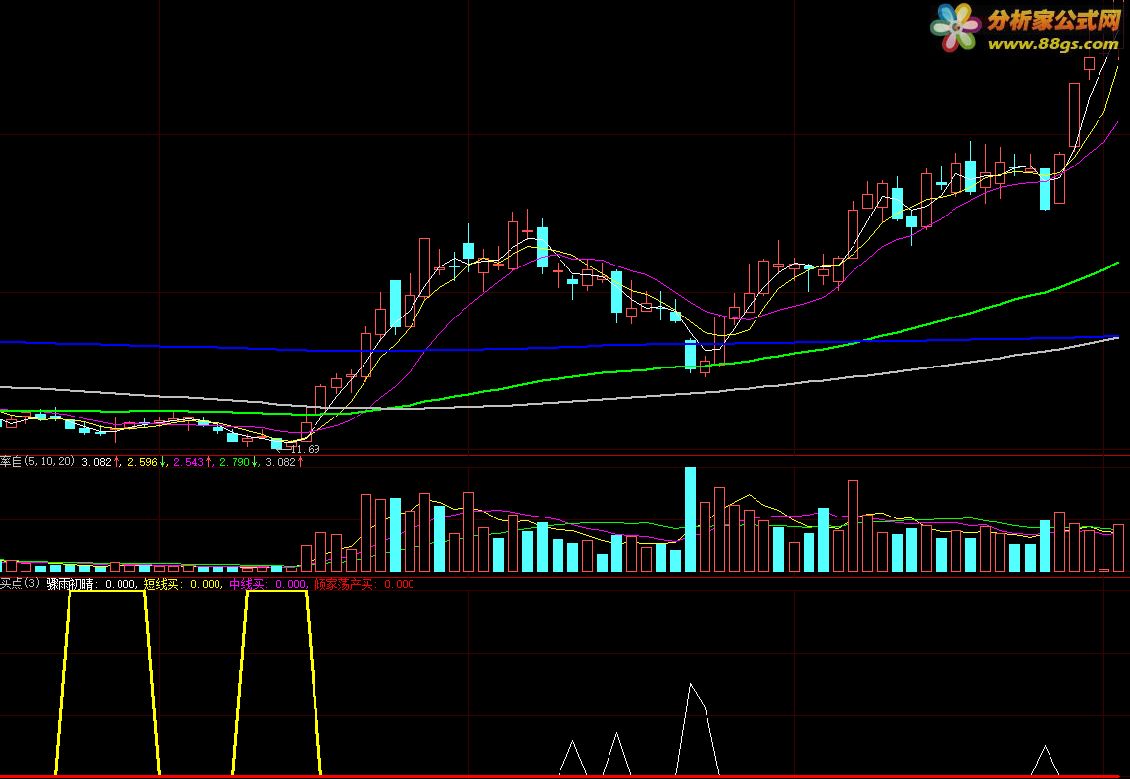This screenshot has width=1130, height=779.
Task: Click the 11.69 lowest price label
Action: tap(304, 449)
